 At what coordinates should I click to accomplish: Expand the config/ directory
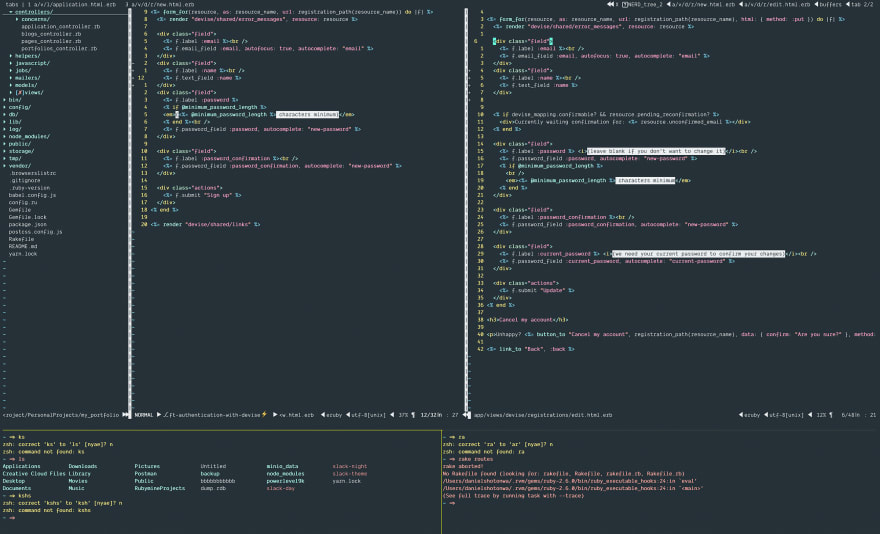pyautogui.click(x=17, y=107)
